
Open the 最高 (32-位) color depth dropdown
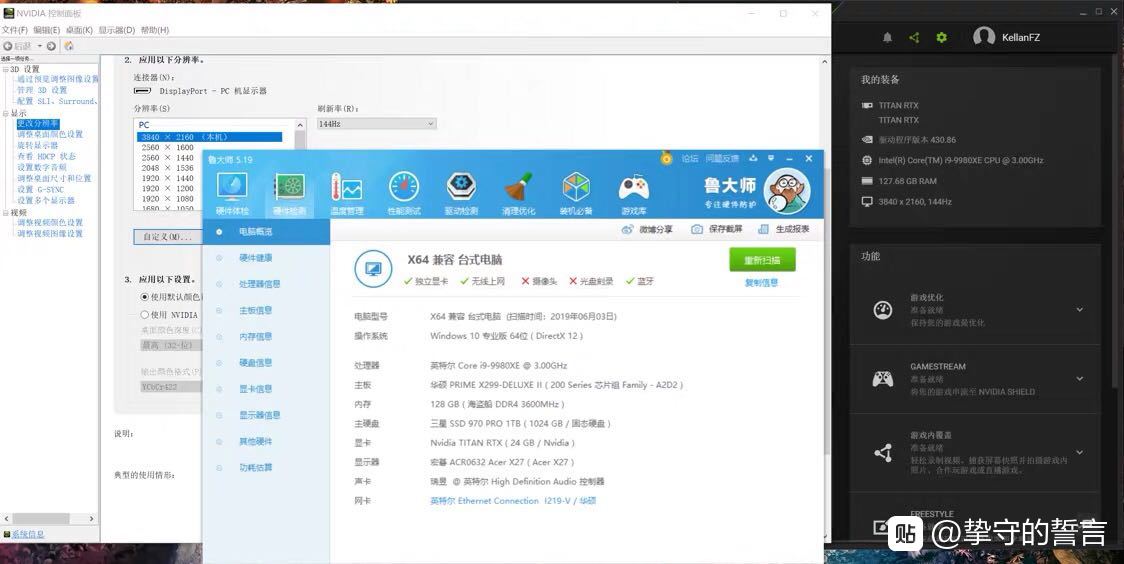coord(171,345)
